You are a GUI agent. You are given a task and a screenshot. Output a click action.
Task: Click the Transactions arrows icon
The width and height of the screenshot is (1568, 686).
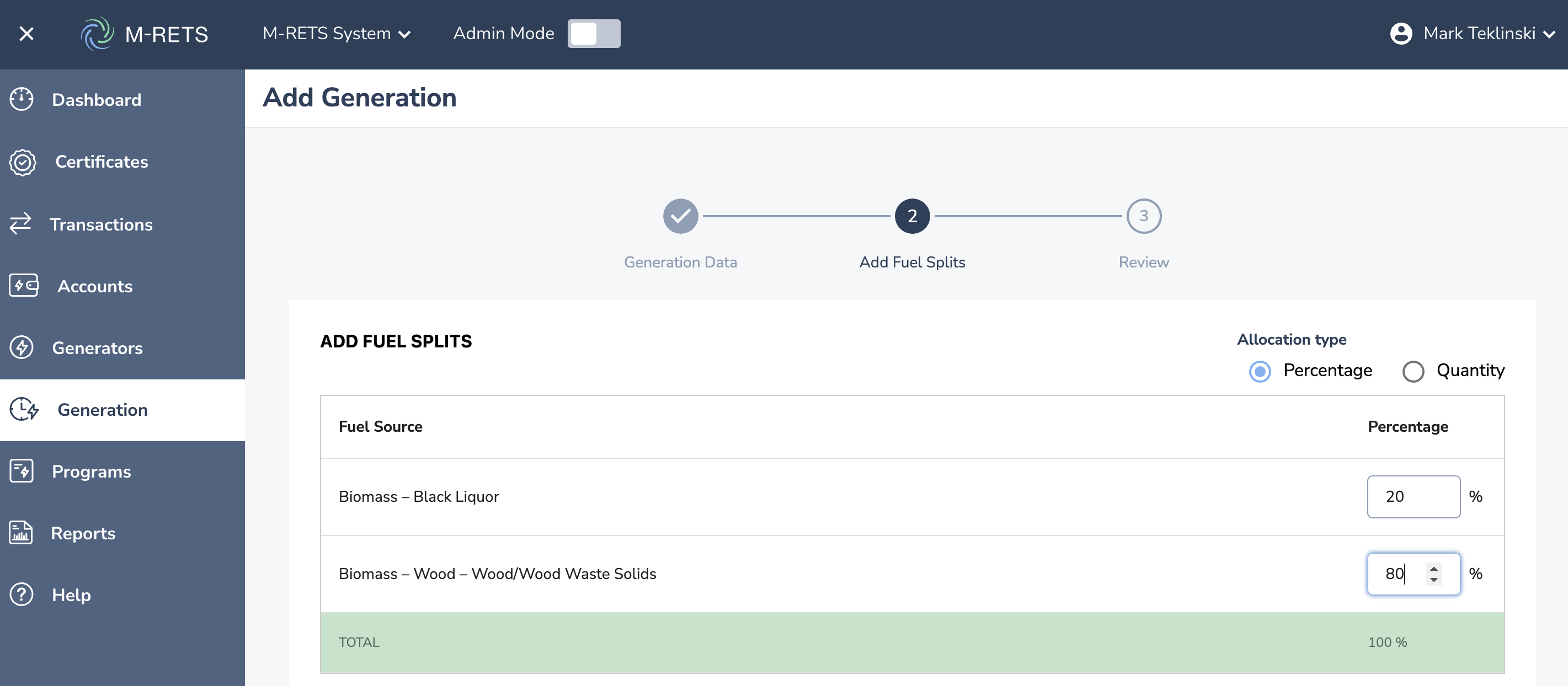21,223
